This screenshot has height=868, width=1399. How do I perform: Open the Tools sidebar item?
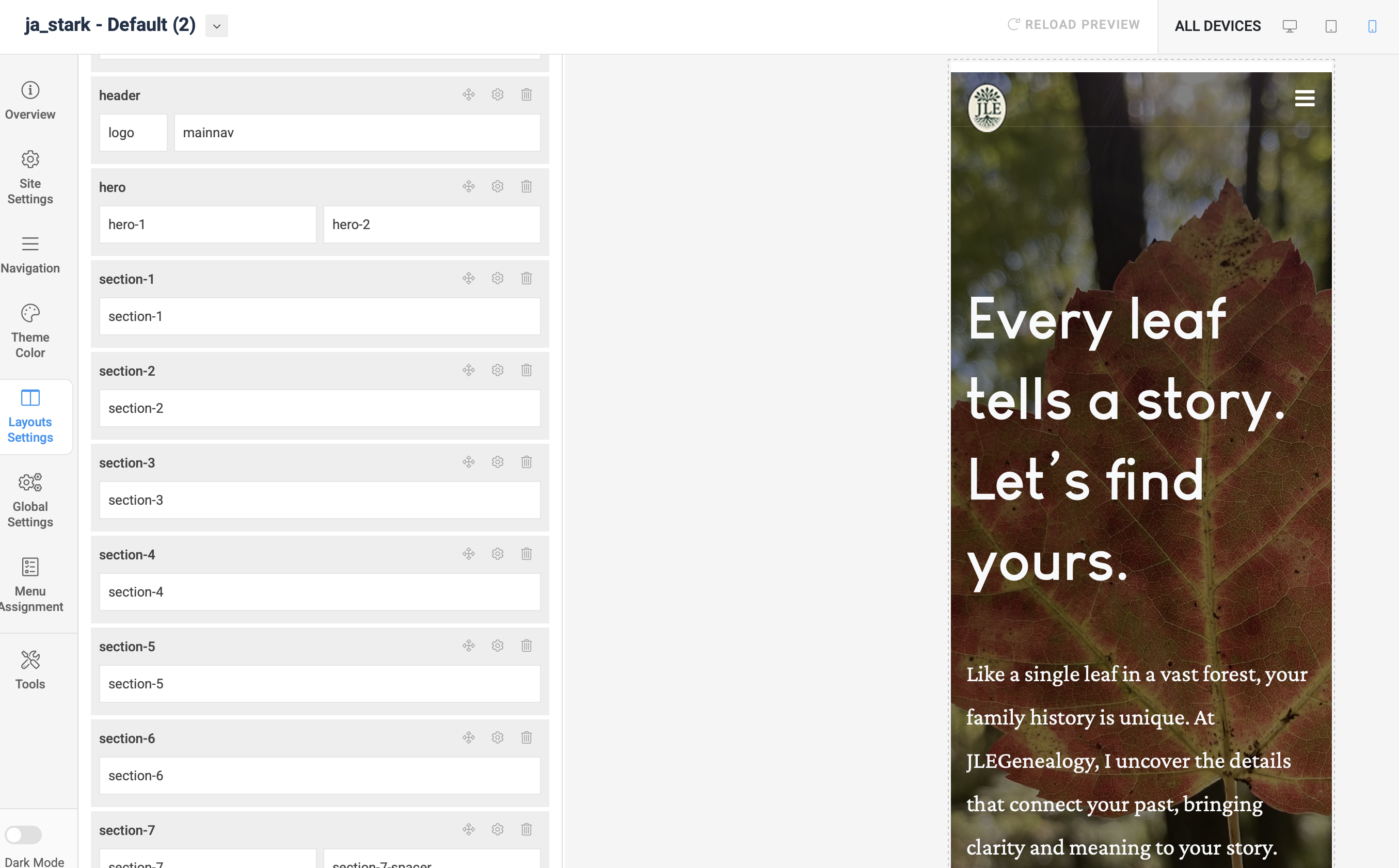coord(30,669)
